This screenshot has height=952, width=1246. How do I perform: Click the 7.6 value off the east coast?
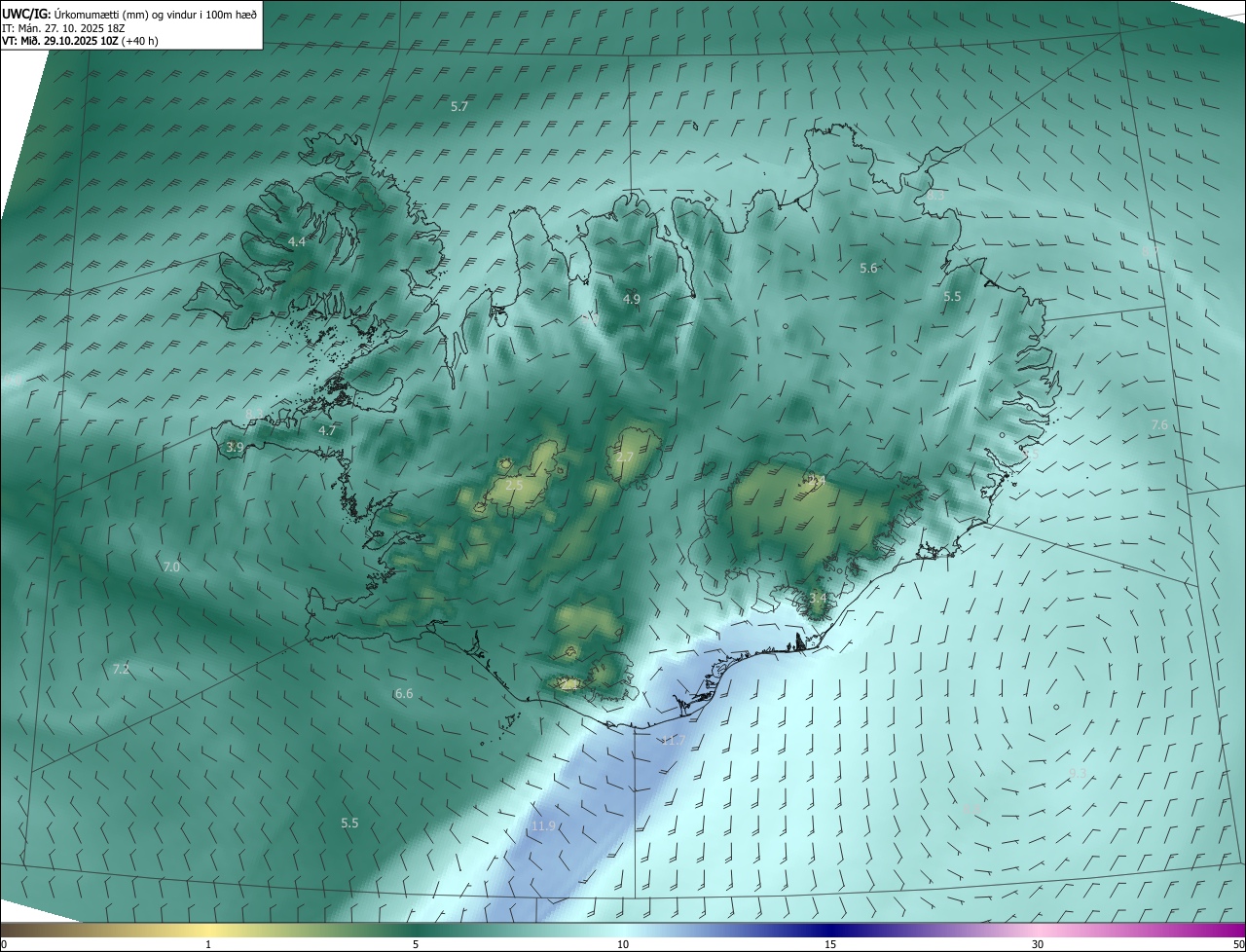(x=1159, y=425)
